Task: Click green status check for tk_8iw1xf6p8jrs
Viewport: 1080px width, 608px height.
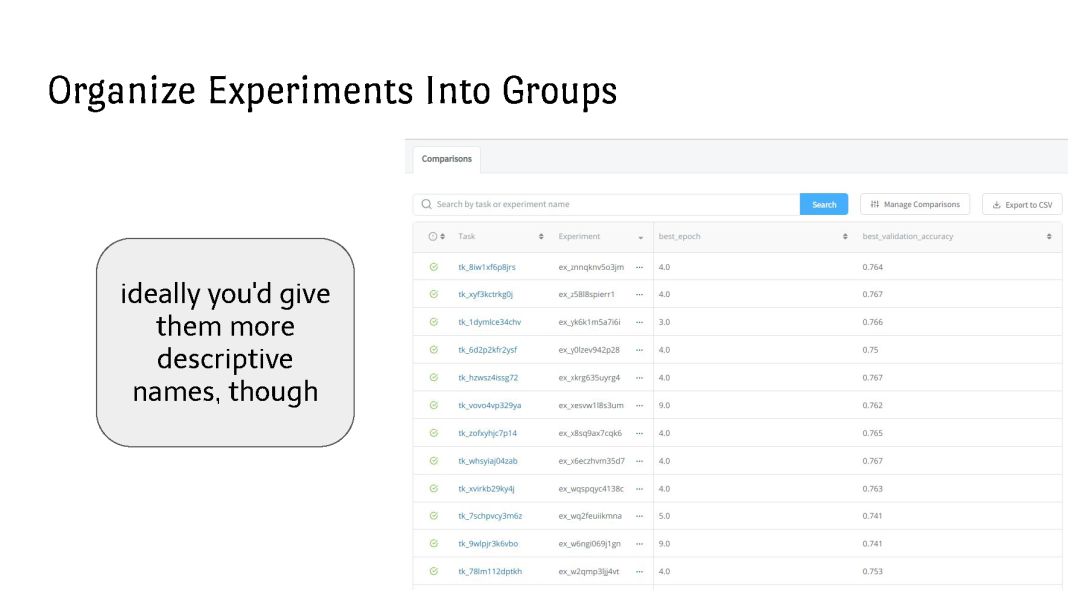Action: 433,267
